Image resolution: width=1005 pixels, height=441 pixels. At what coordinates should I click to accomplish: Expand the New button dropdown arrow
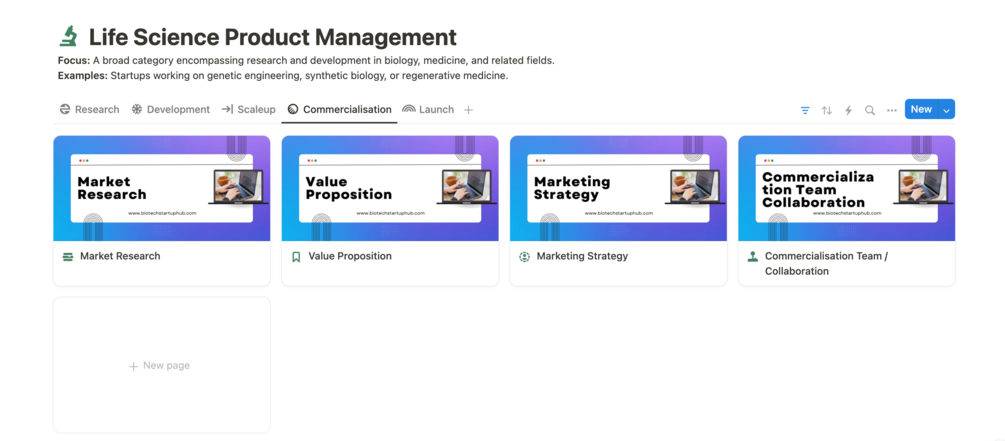pyautogui.click(x=946, y=110)
